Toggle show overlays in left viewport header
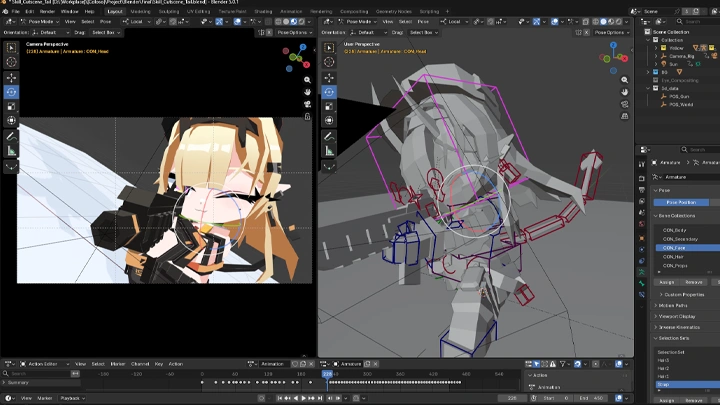The image size is (720, 405). (237, 22)
